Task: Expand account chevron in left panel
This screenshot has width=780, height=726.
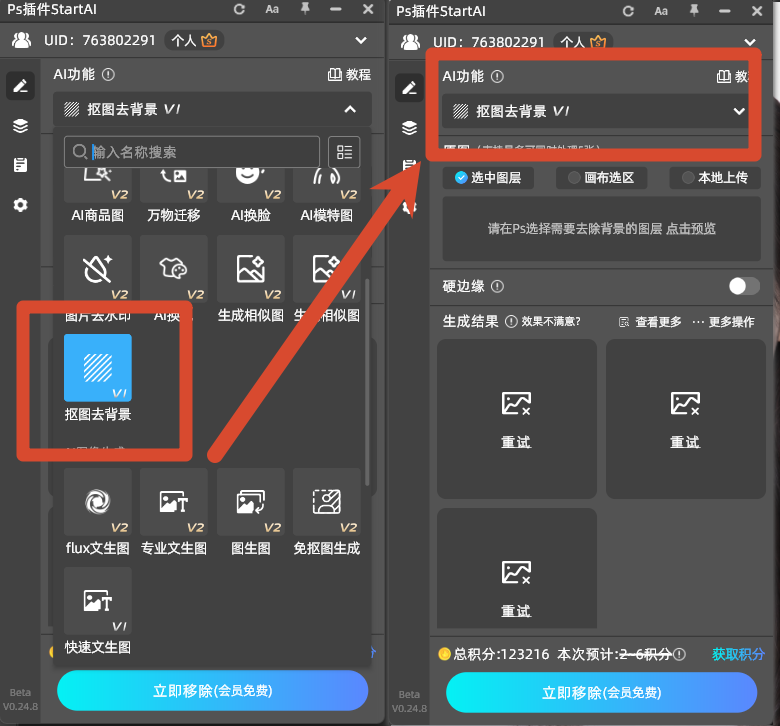Action: click(x=361, y=40)
